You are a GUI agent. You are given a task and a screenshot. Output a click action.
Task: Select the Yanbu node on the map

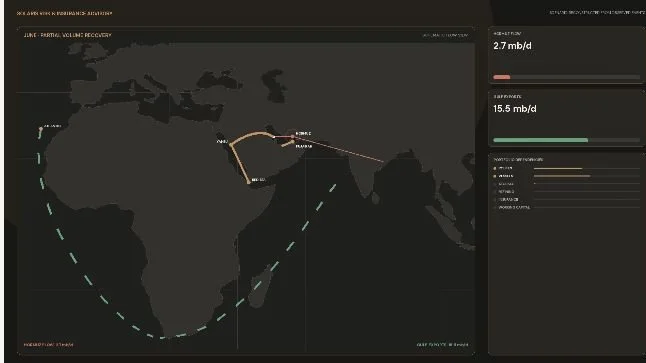click(231, 145)
